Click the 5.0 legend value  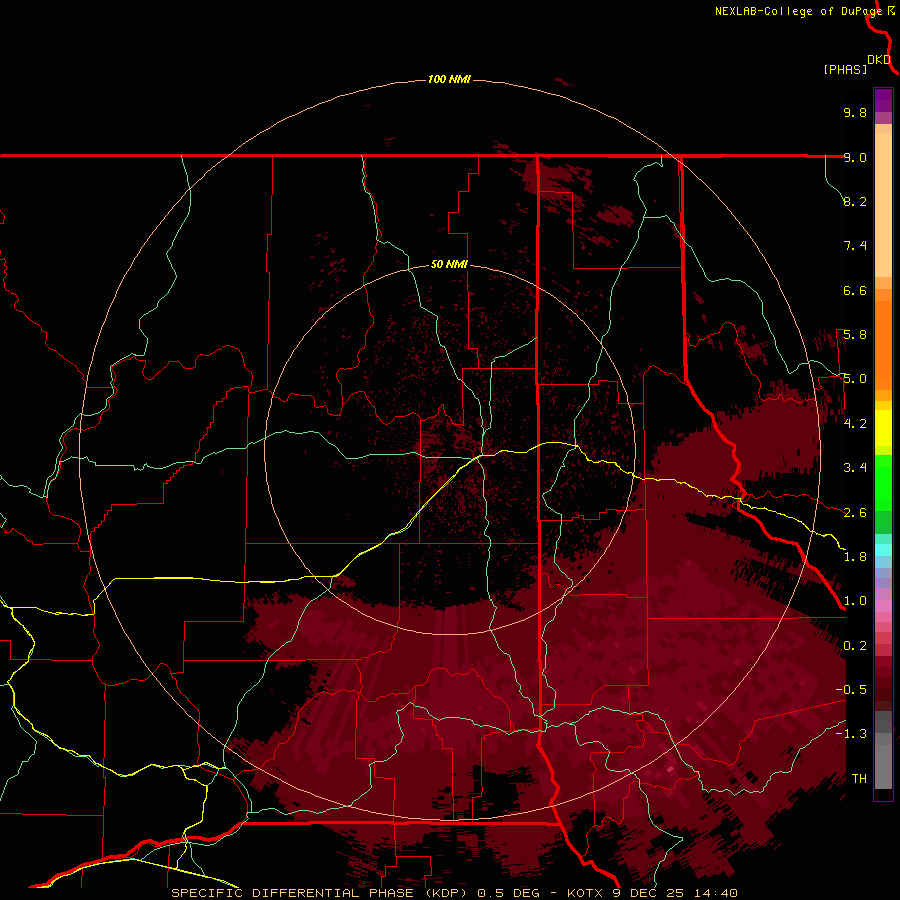[855, 379]
